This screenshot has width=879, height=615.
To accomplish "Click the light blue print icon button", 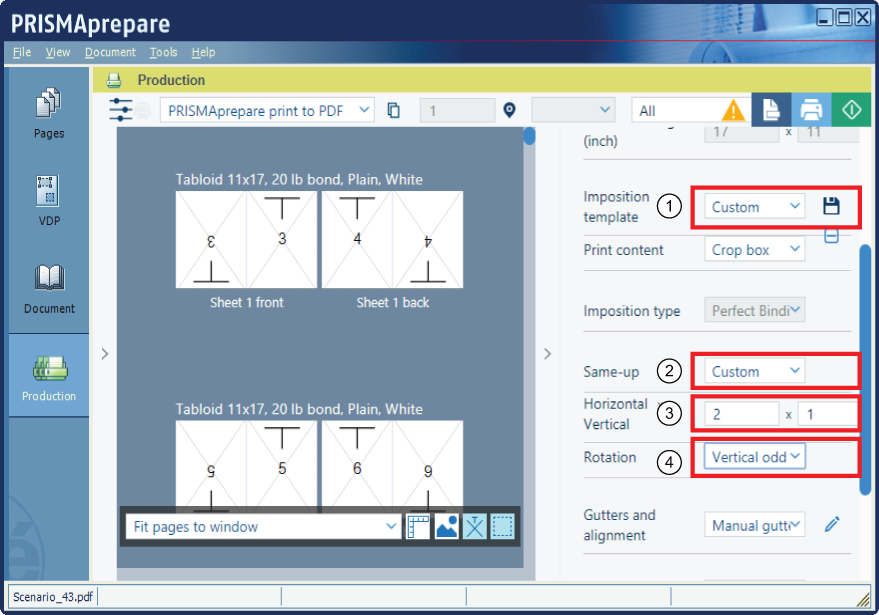I will [x=811, y=109].
